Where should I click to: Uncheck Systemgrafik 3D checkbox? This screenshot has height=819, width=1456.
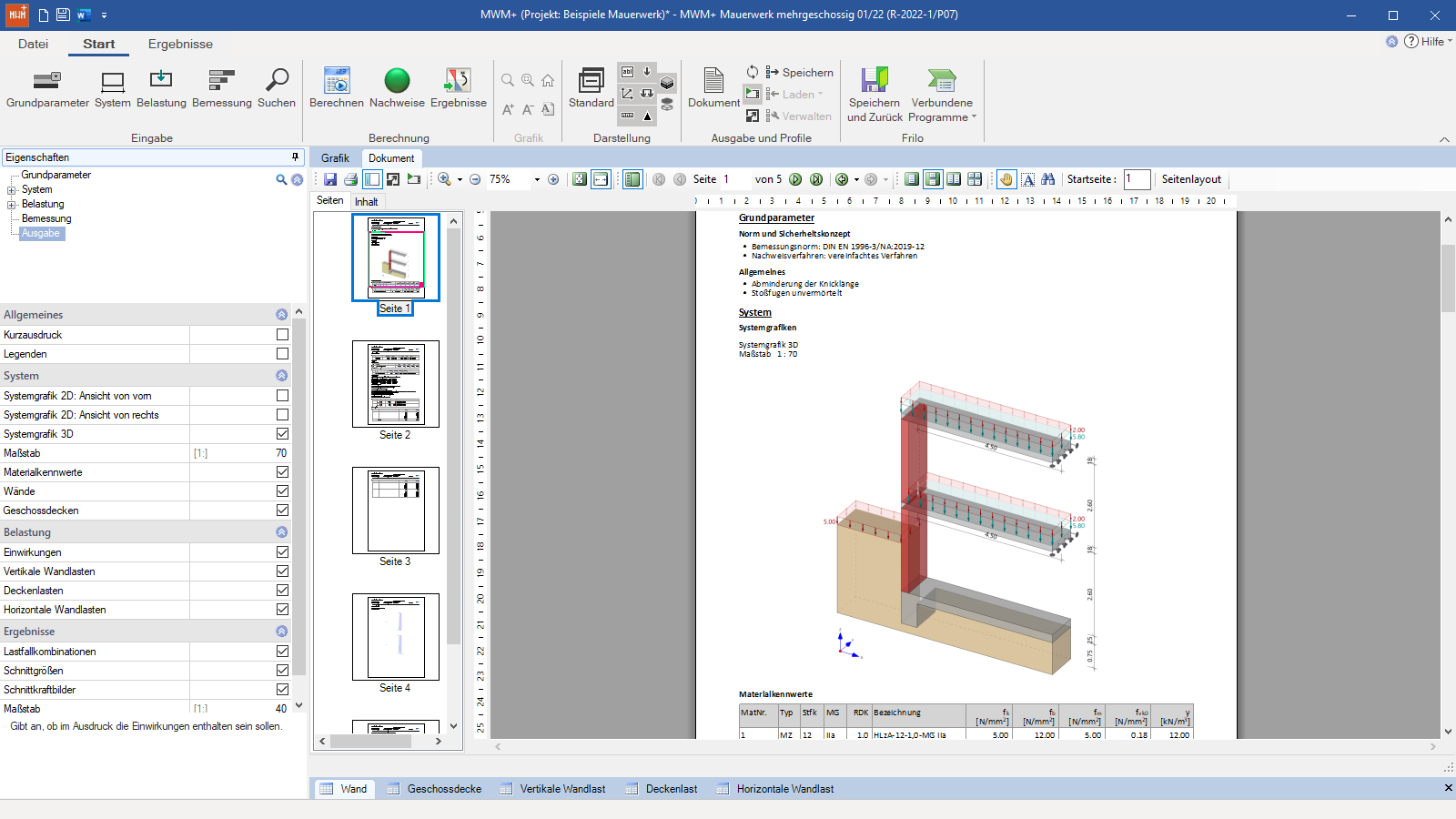pyautogui.click(x=282, y=434)
